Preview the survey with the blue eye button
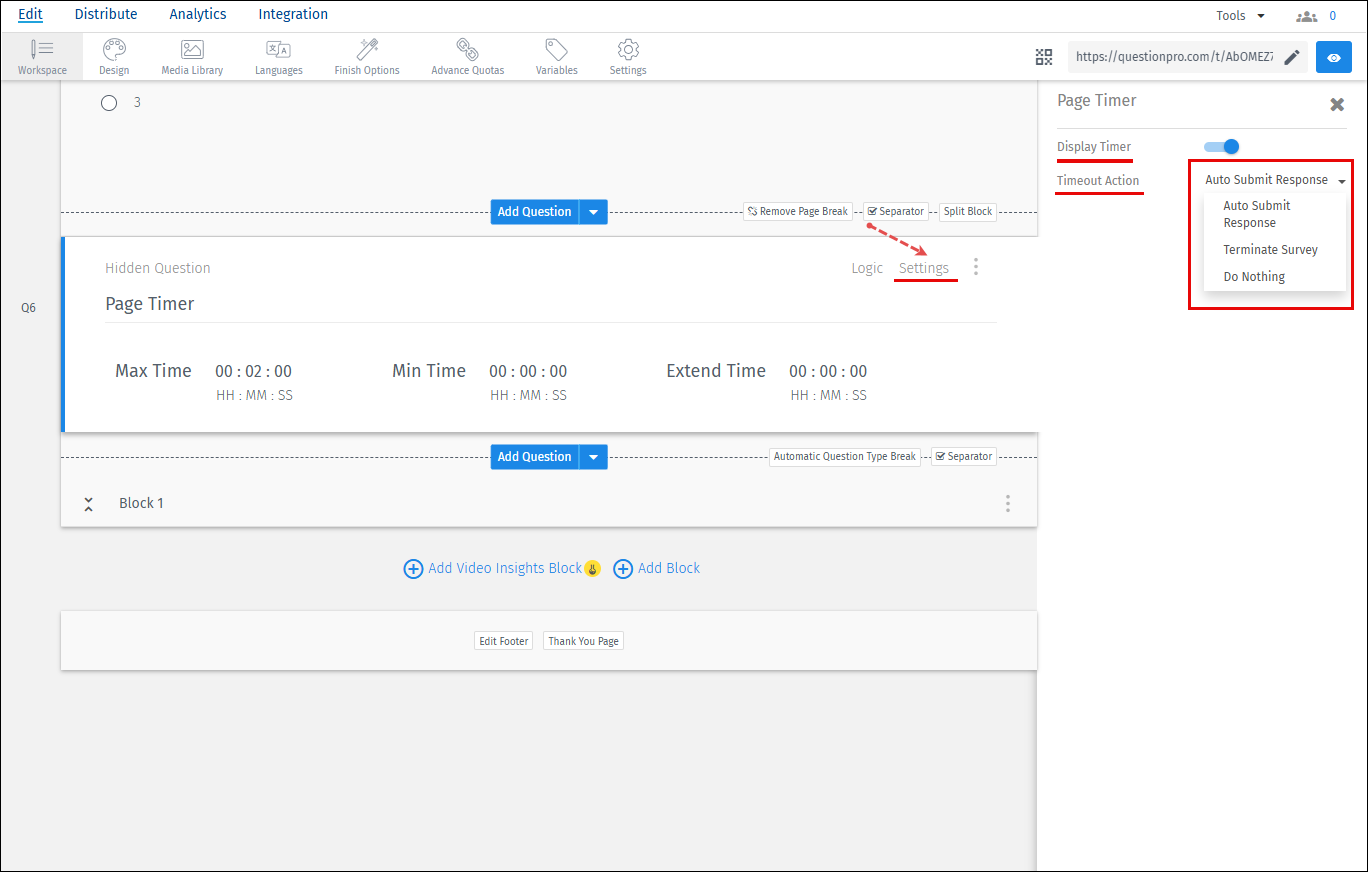The image size is (1368, 872). pos(1333,57)
